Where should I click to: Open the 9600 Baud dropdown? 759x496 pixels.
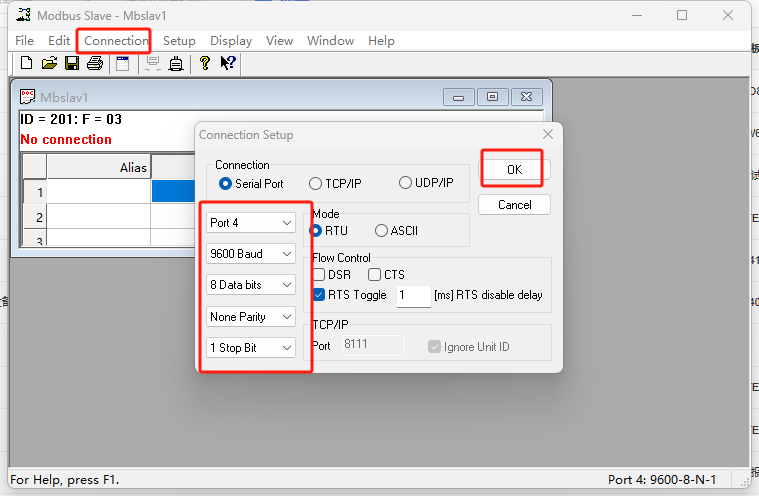tap(251, 254)
